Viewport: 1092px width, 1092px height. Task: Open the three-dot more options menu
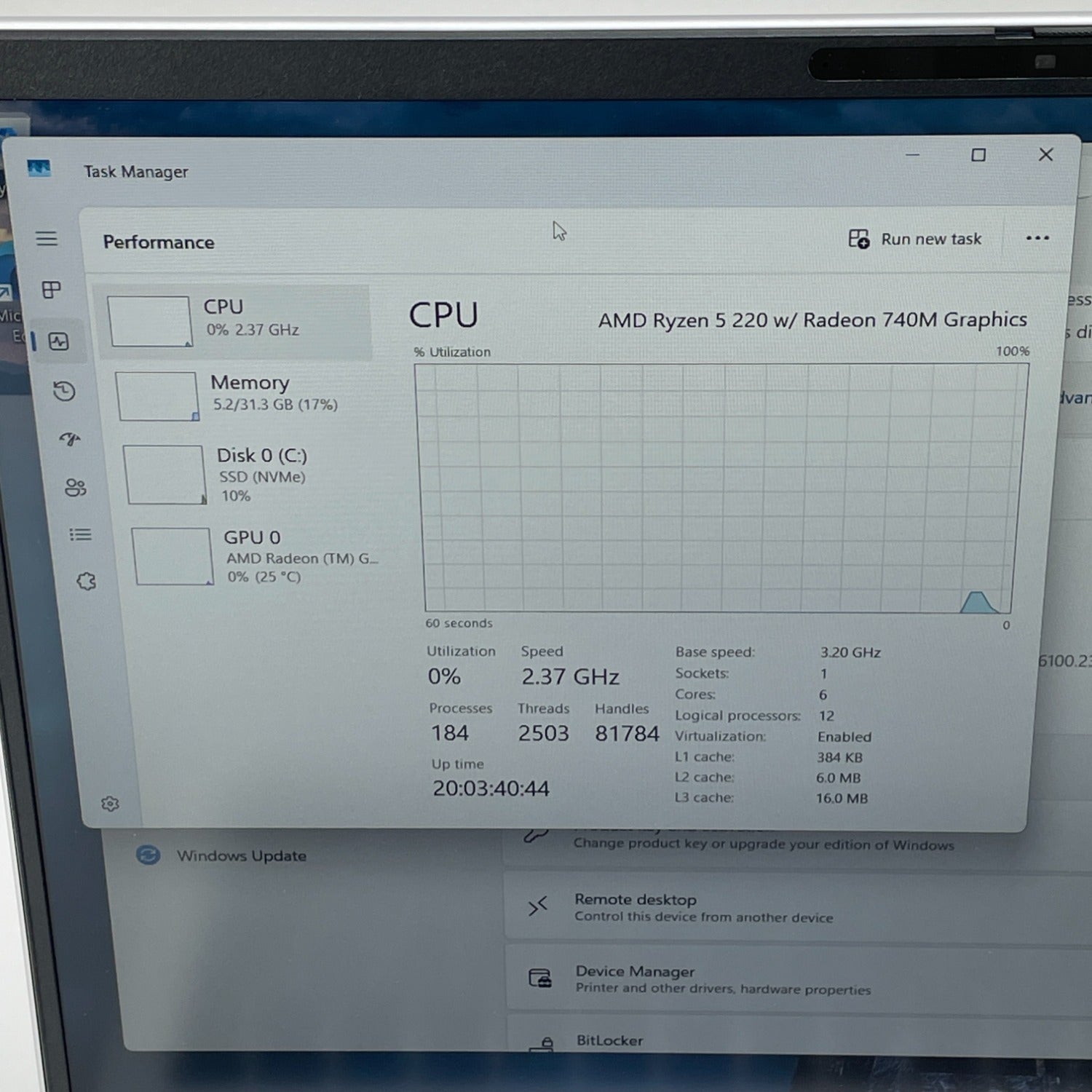tap(1037, 238)
